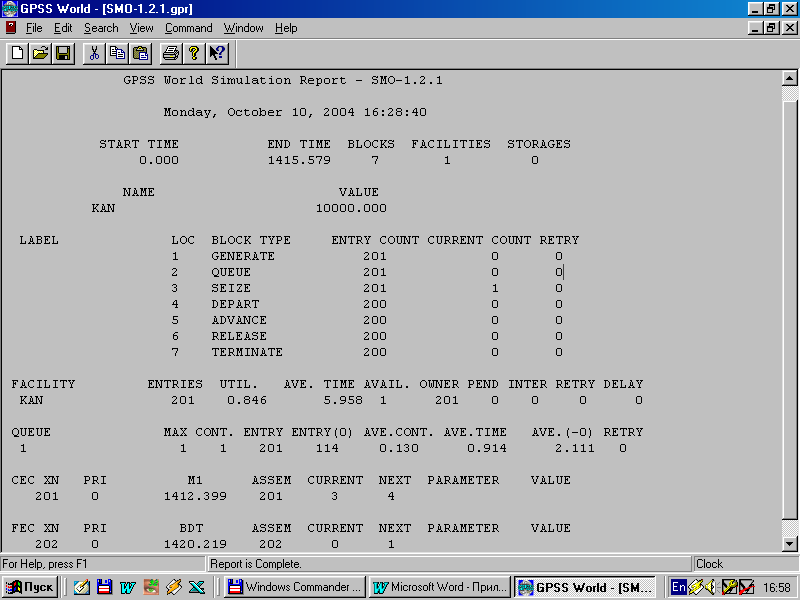Click the QUEUE block type row
The width and height of the screenshot is (800, 600).
[367, 272]
